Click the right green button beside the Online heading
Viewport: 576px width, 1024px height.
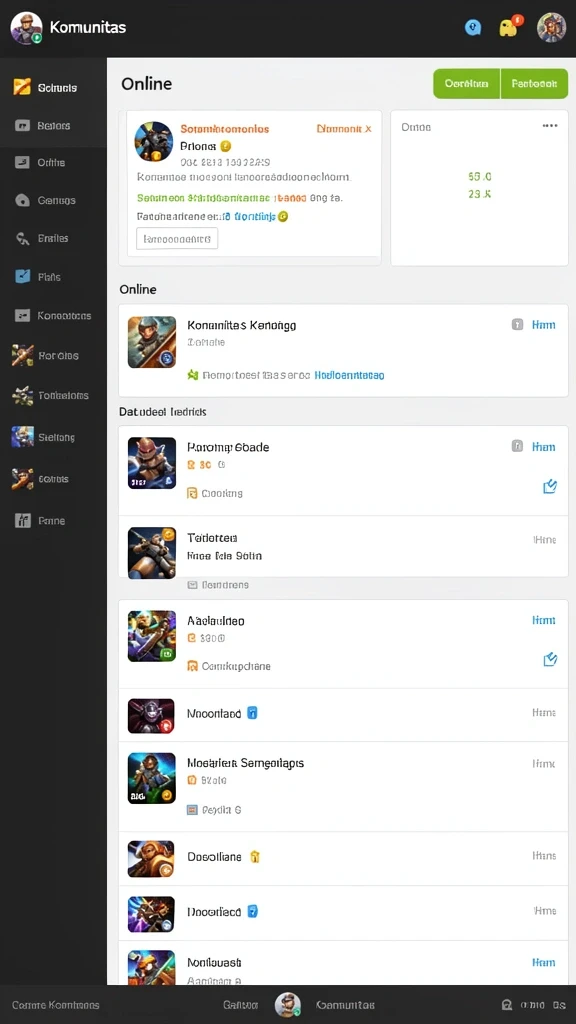(x=534, y=84)
